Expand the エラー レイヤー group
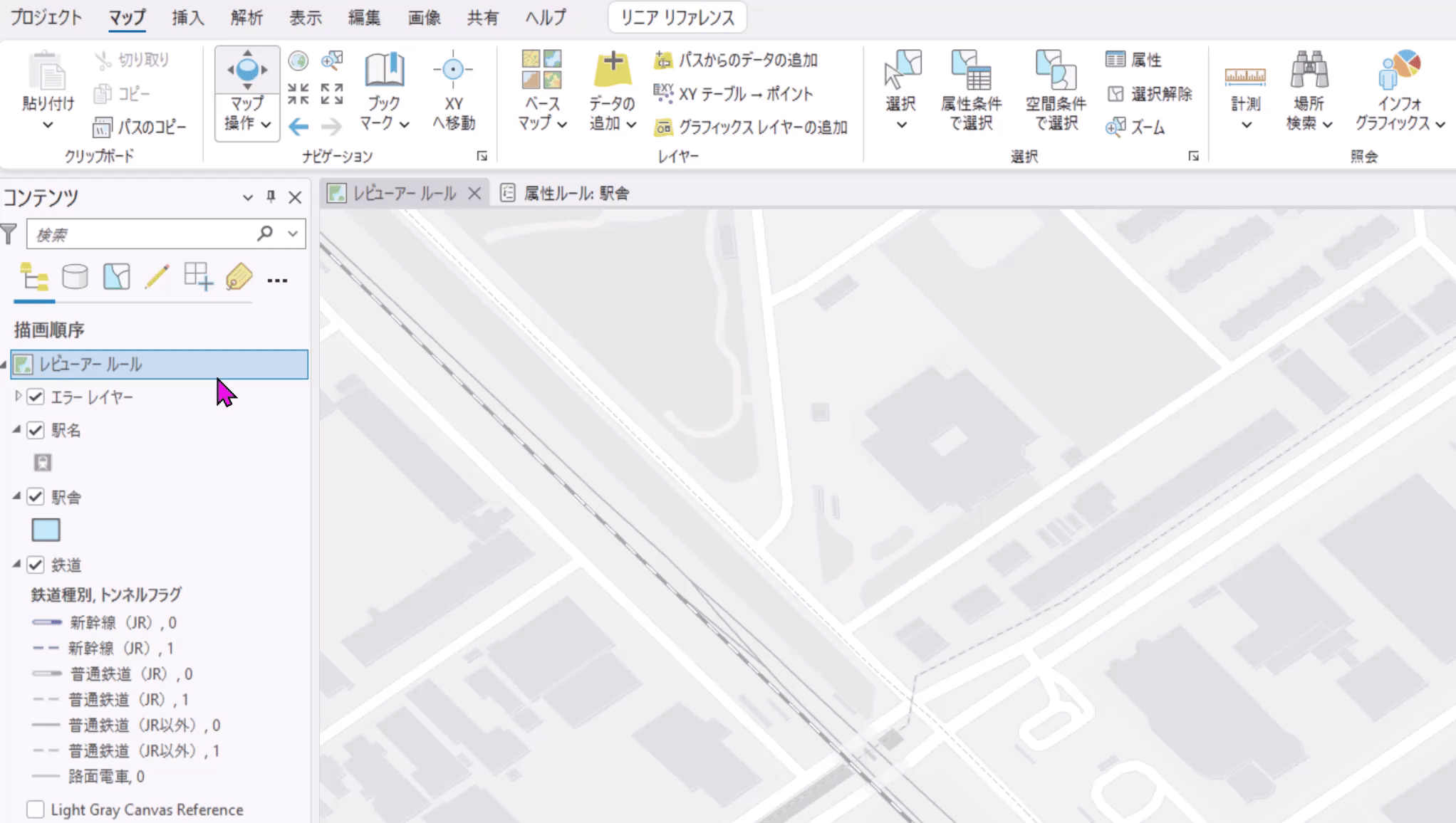 tap(18, 396)
